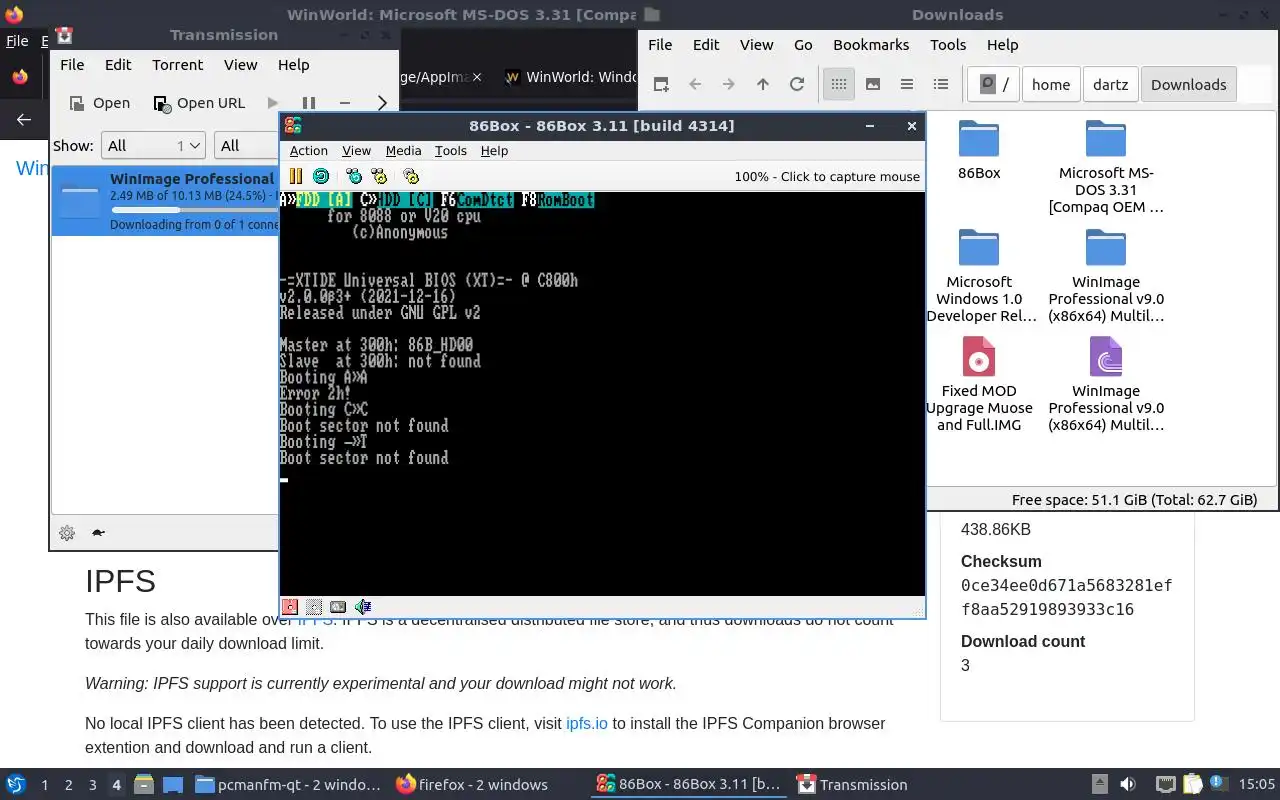
Task: Go forward in file manager
Action: coord(729,84)
